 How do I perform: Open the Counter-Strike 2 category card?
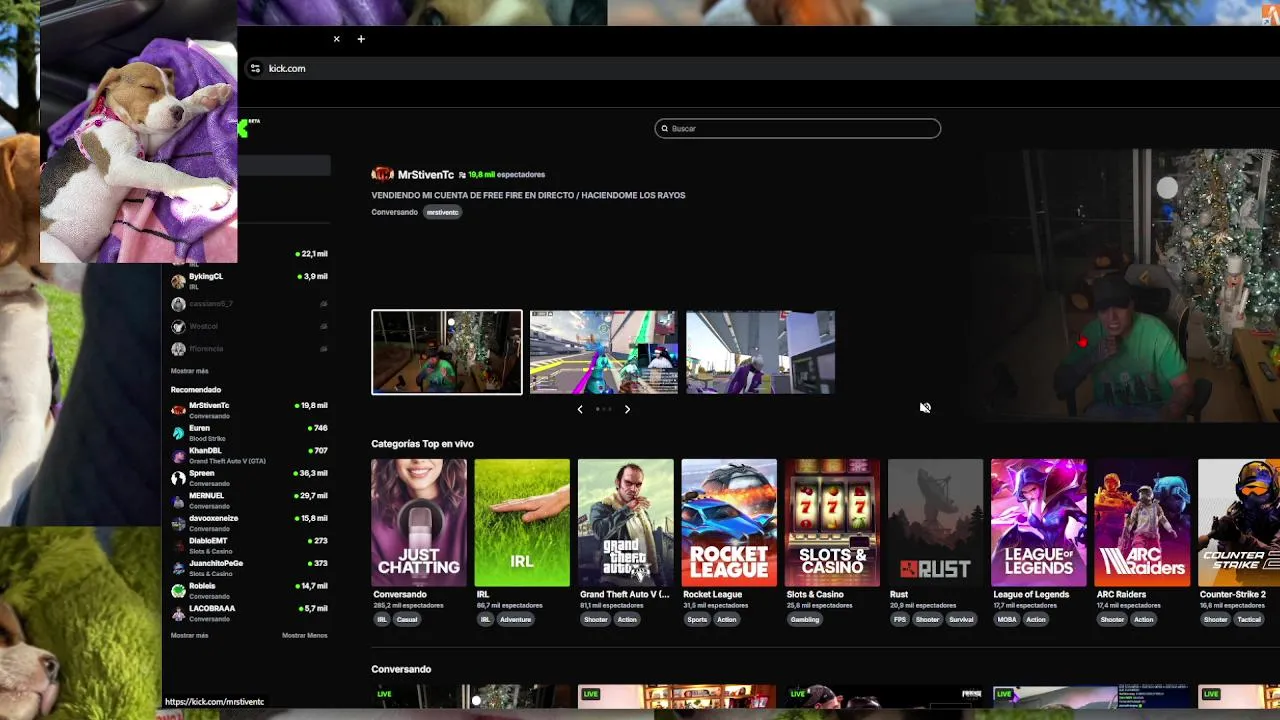[x=1239, y=522]
